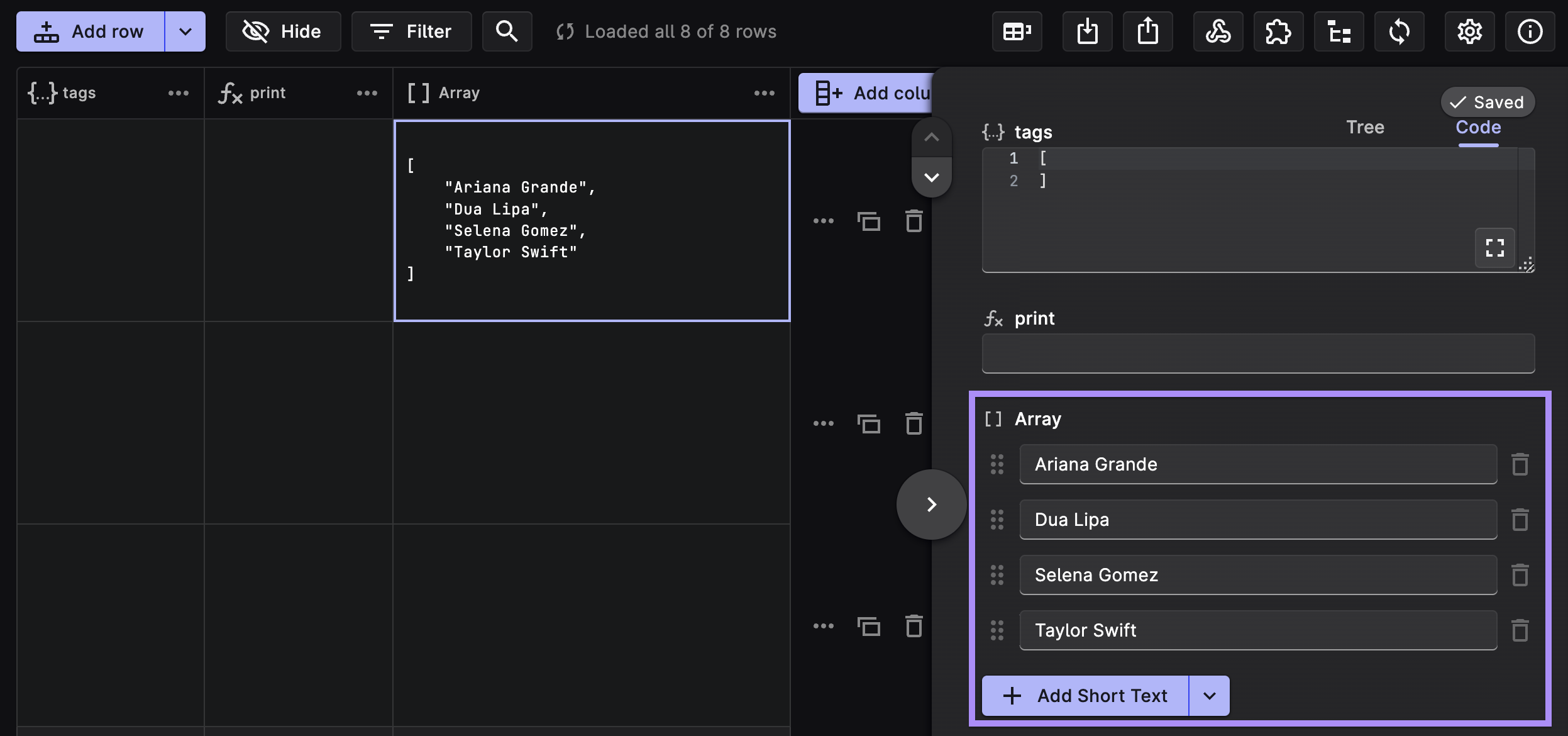
Task: Click the Dua Lipa text field
Action: [x=1257, y=520]
